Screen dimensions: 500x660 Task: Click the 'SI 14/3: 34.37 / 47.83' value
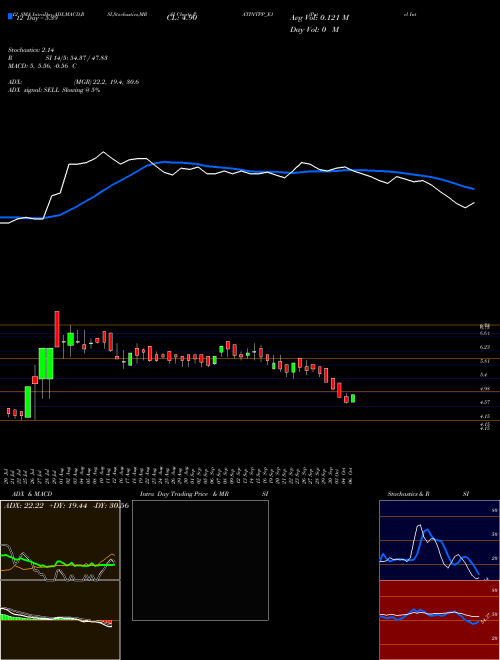77,58
